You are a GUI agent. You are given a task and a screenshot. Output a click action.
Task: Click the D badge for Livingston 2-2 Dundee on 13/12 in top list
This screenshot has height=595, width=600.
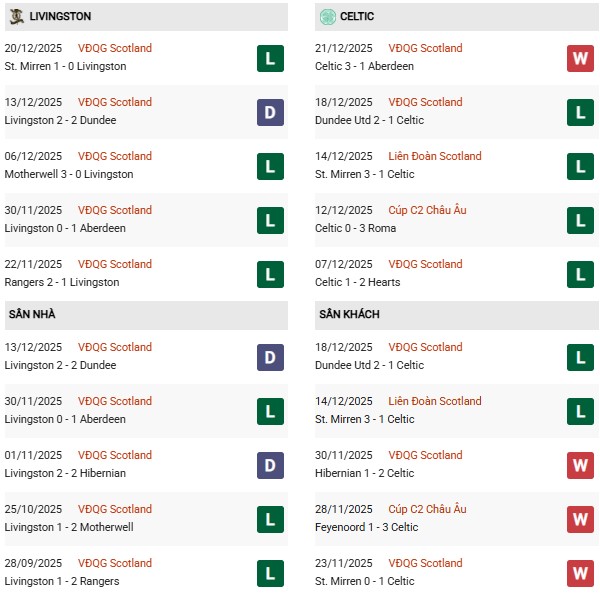point(270,112)
